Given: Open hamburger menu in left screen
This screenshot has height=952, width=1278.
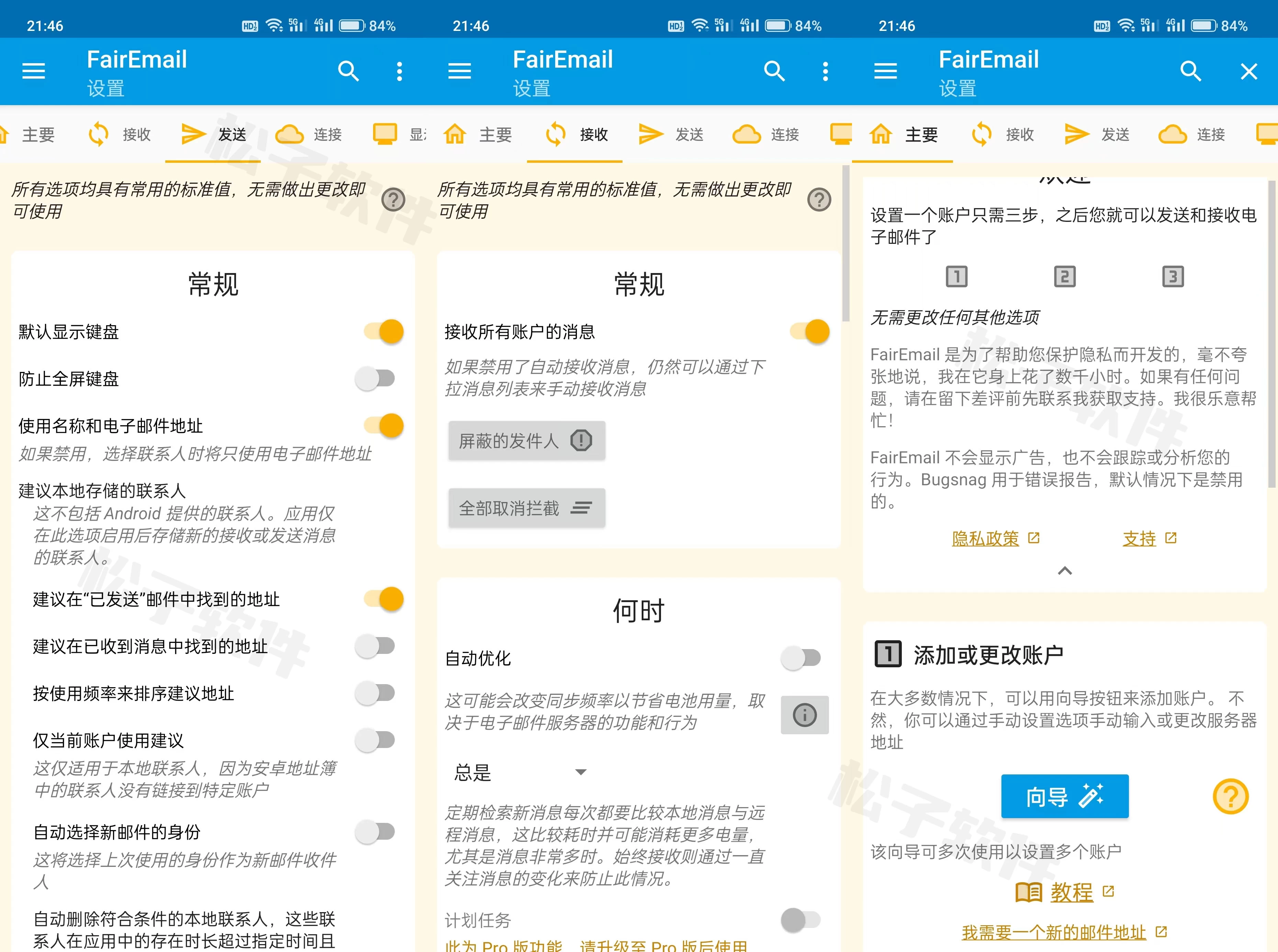Looking at the screenshot, I should (x=33, y=71).
